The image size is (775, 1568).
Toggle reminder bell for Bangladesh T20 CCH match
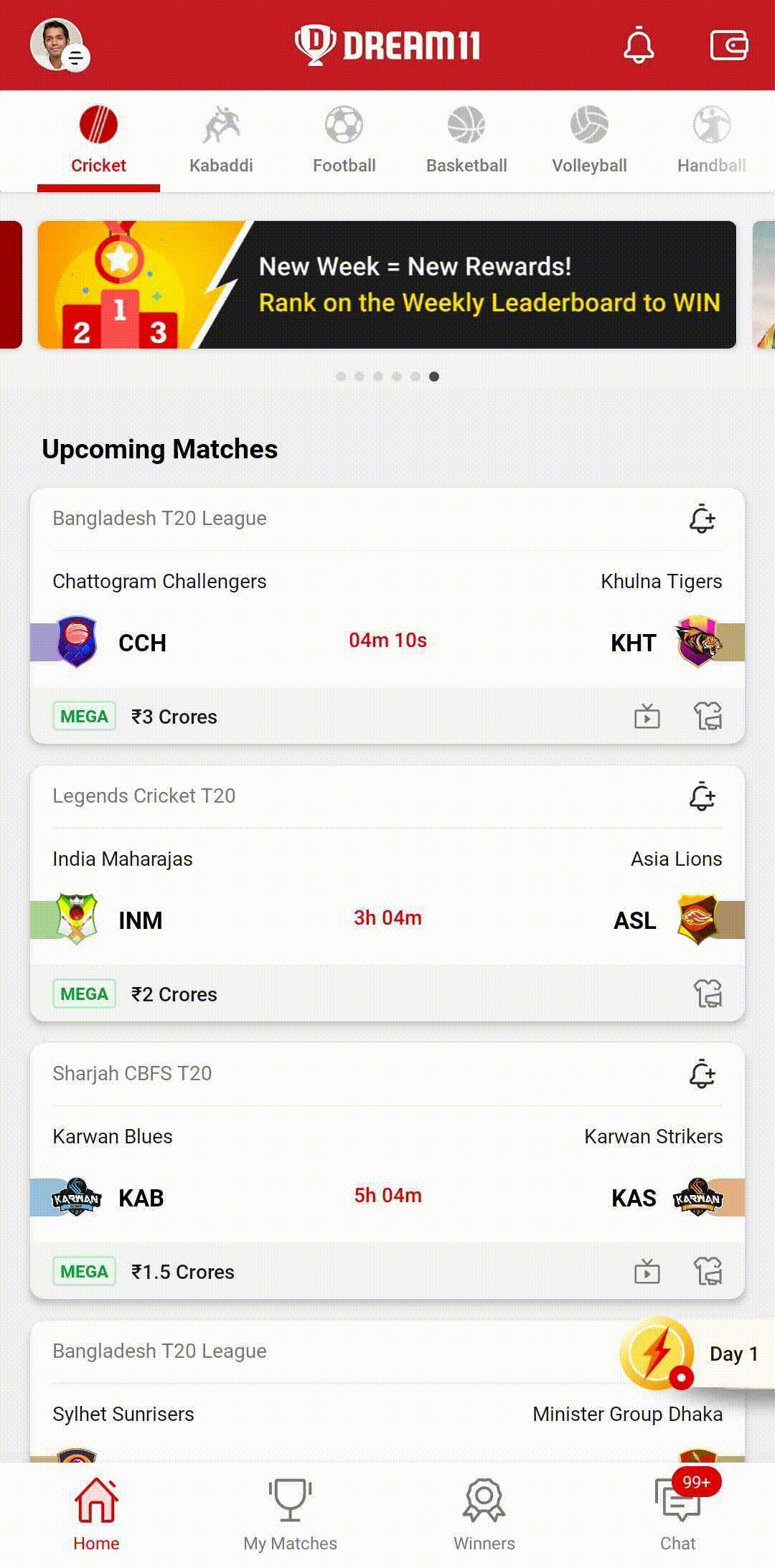coord(703,519)
